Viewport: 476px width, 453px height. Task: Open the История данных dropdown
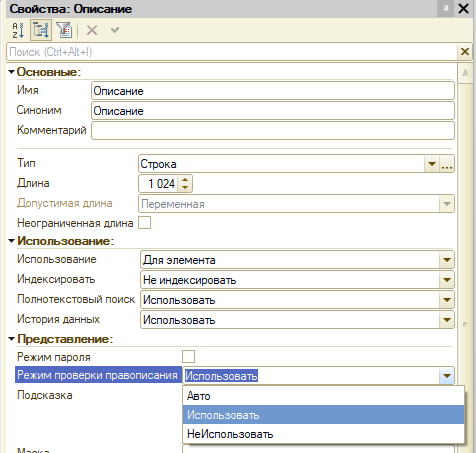(447, 320)
